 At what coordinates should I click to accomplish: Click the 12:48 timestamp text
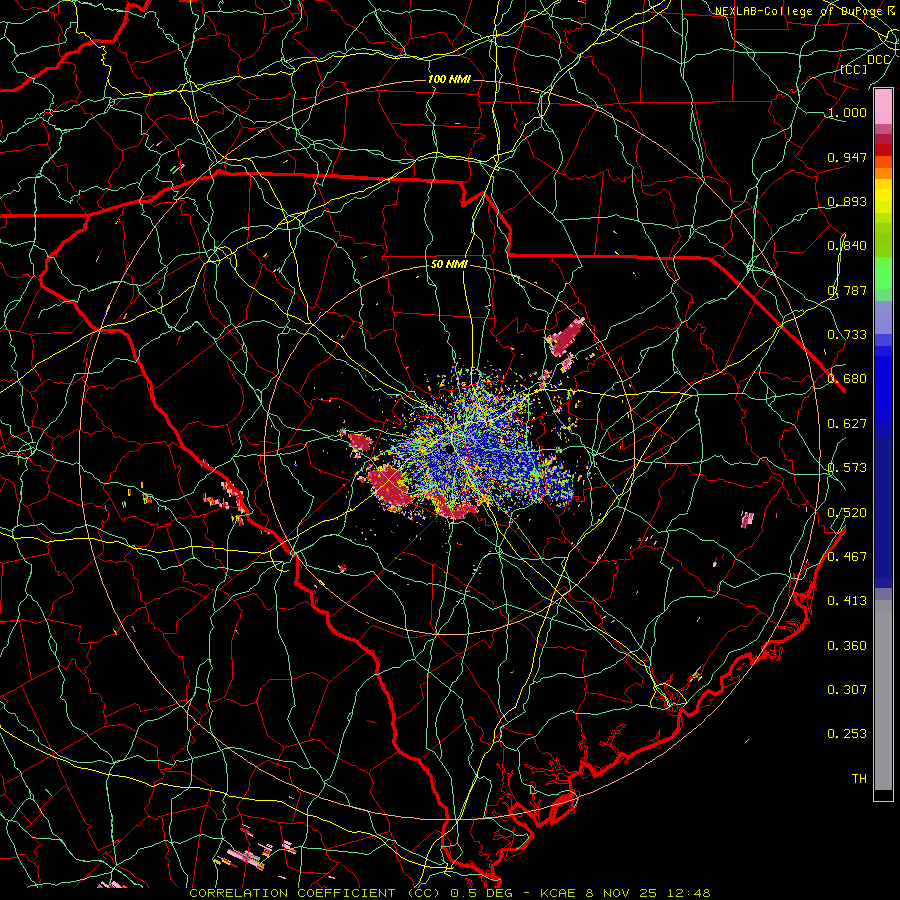pyautogui.click(x=691, y=893)
